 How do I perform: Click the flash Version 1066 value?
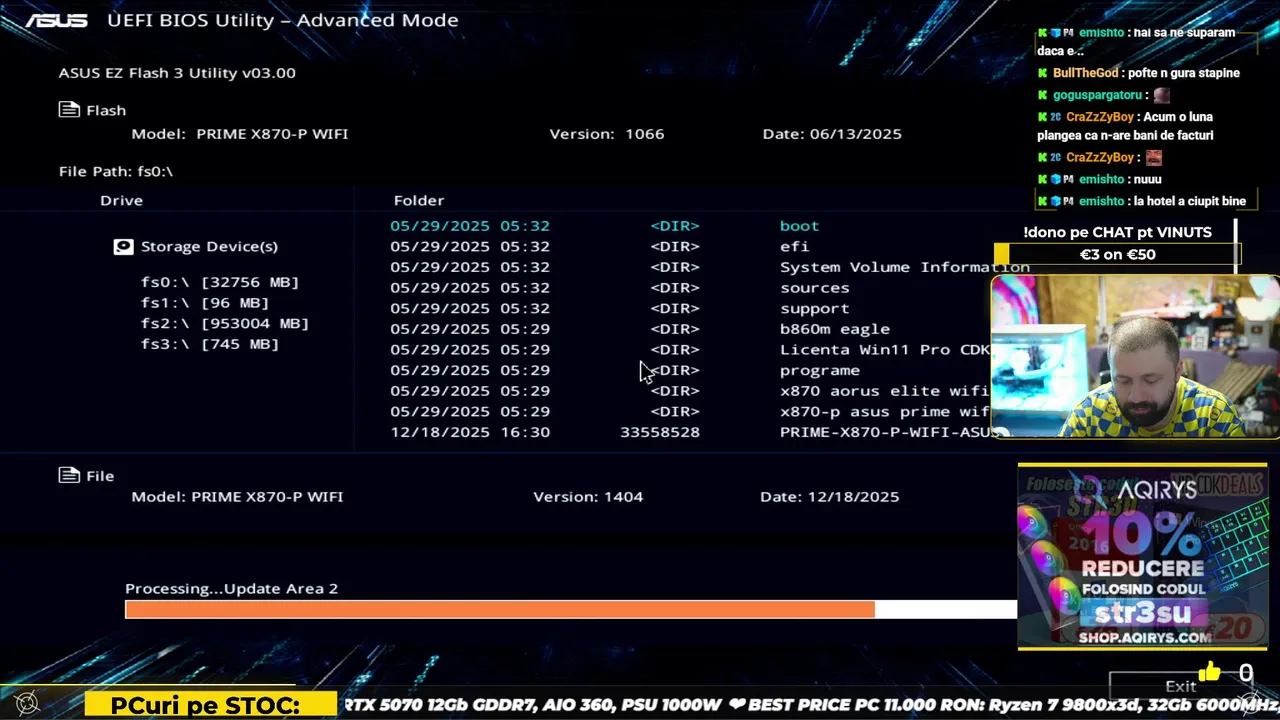click(644, 133)
